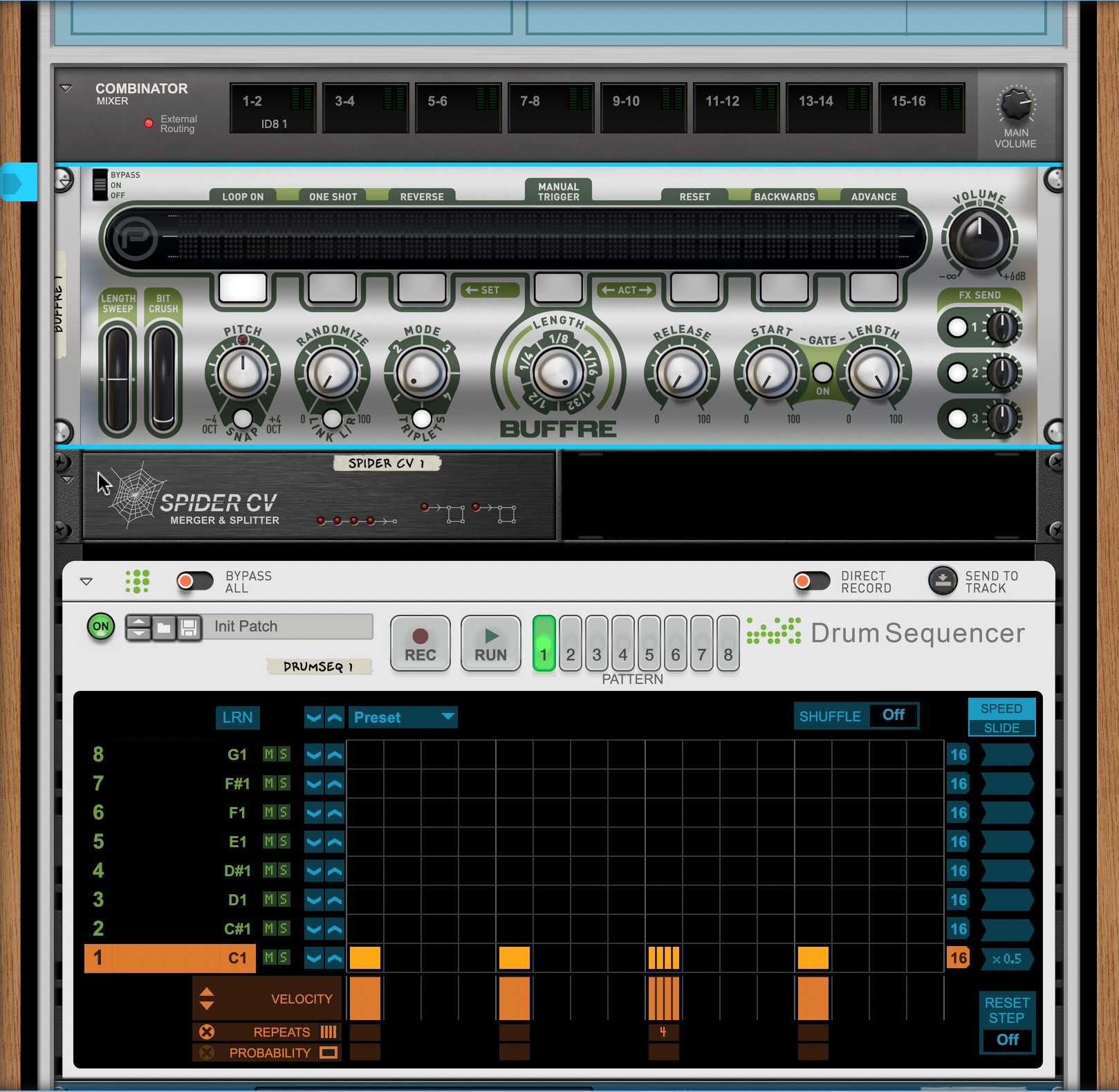The height and width of the screenshot is (1092, 1119).
Task: Click mixer channel 1-2 ID8 1
Action: coord(272,108)
